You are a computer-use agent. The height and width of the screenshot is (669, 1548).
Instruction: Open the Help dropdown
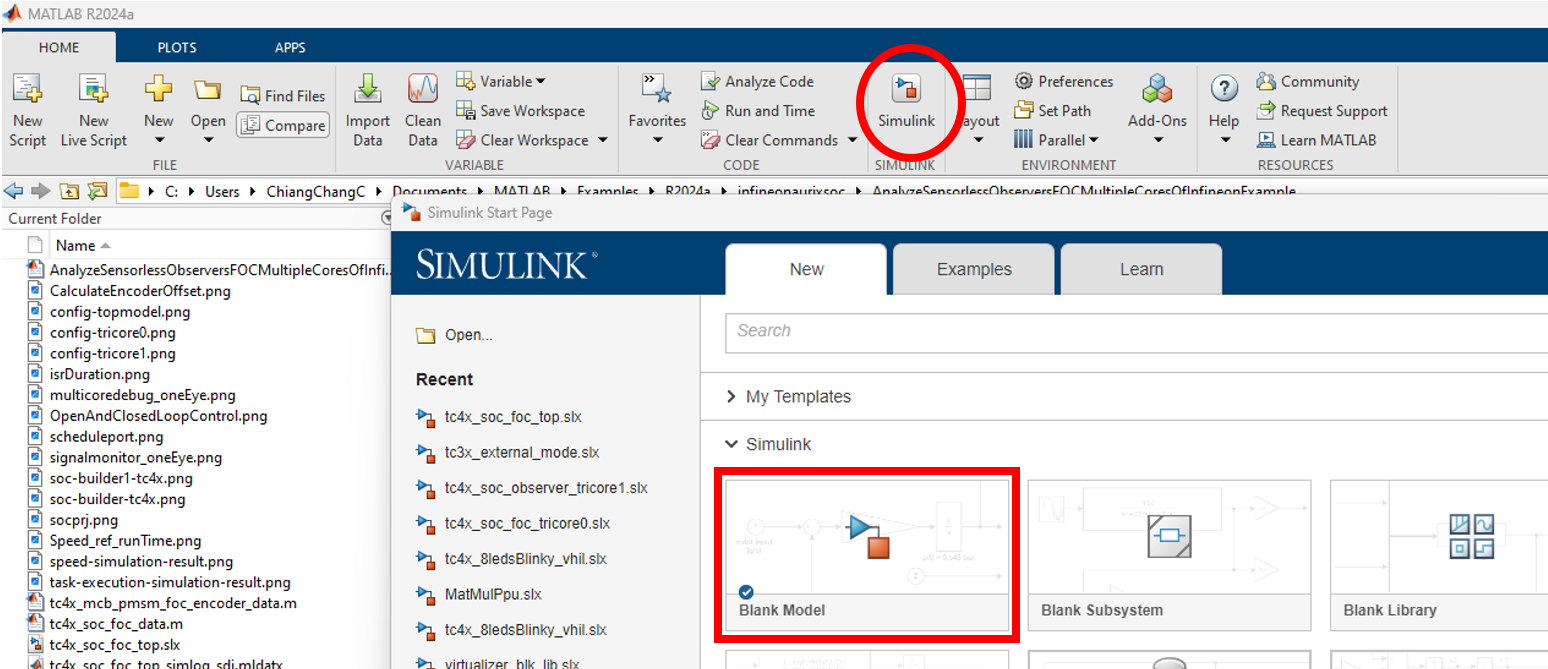coord(1224,110)
